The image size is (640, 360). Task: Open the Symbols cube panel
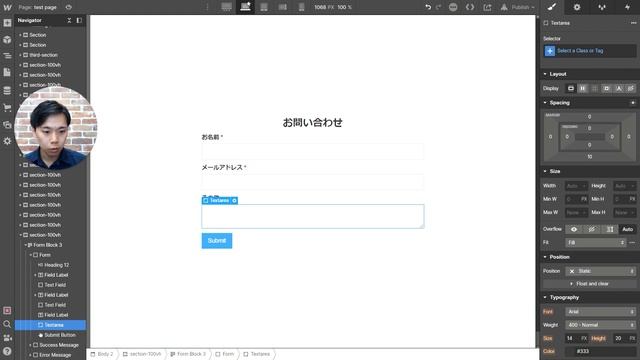point(7,40)
